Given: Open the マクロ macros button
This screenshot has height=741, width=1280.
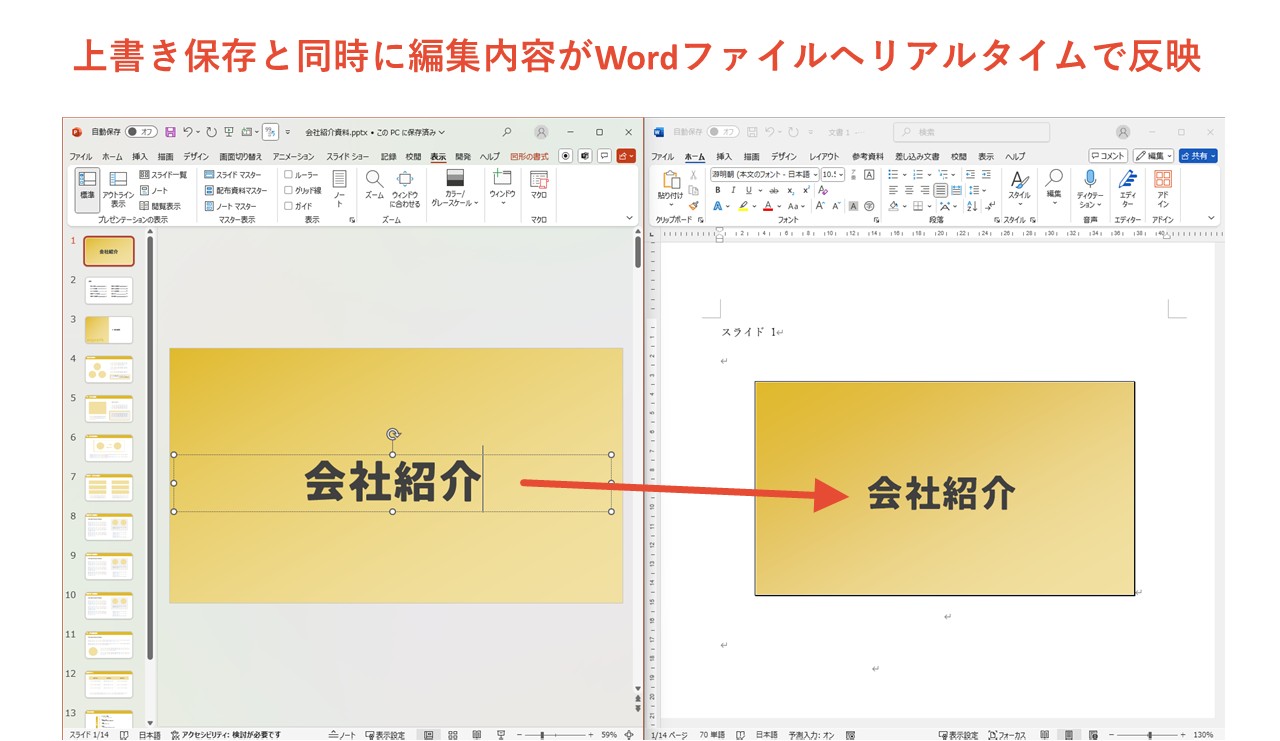Looking at the screenshot, I should 539,185.
